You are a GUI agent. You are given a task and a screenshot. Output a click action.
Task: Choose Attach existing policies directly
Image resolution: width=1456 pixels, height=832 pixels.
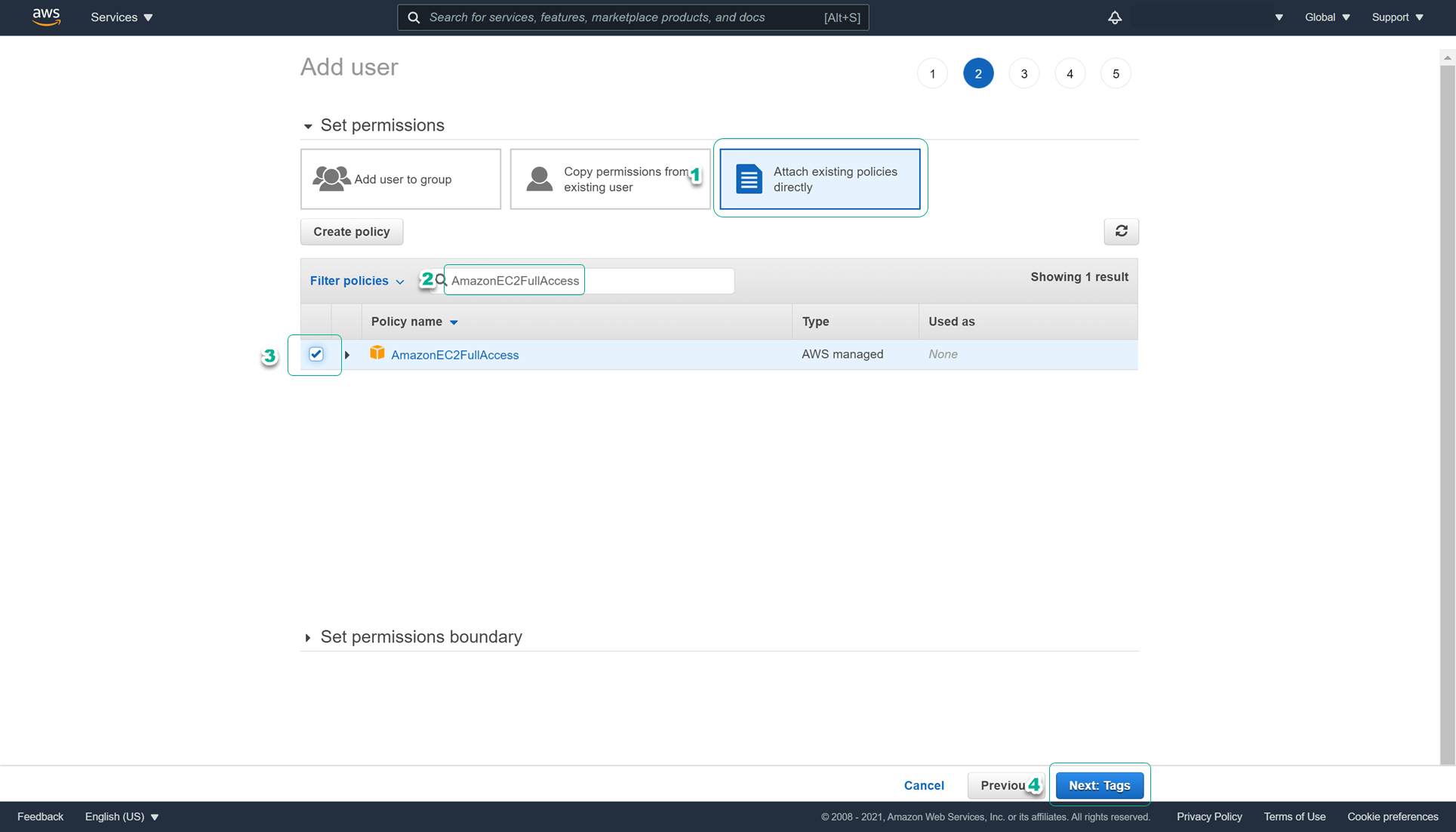click(820, 179)
